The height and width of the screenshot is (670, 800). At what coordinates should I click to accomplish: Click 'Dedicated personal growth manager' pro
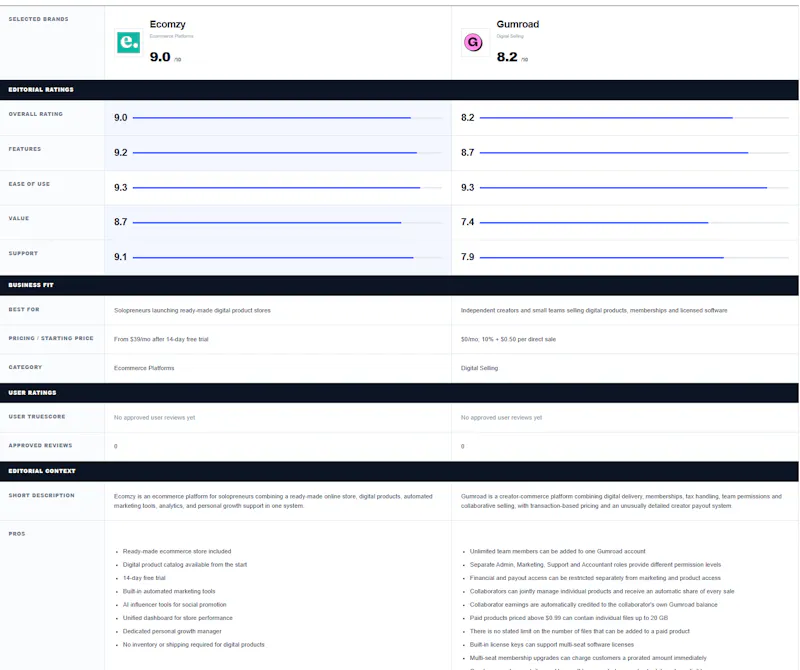click(172, 631)
